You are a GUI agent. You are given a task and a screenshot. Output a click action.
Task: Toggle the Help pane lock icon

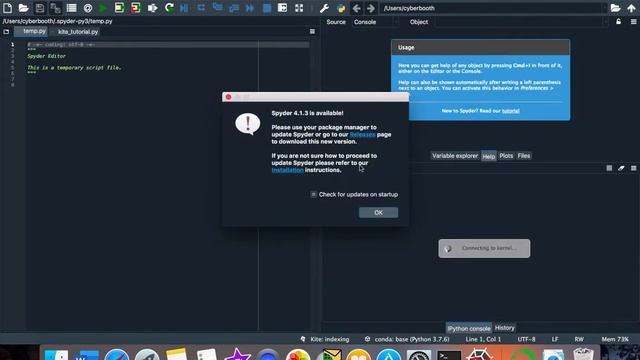618,22
